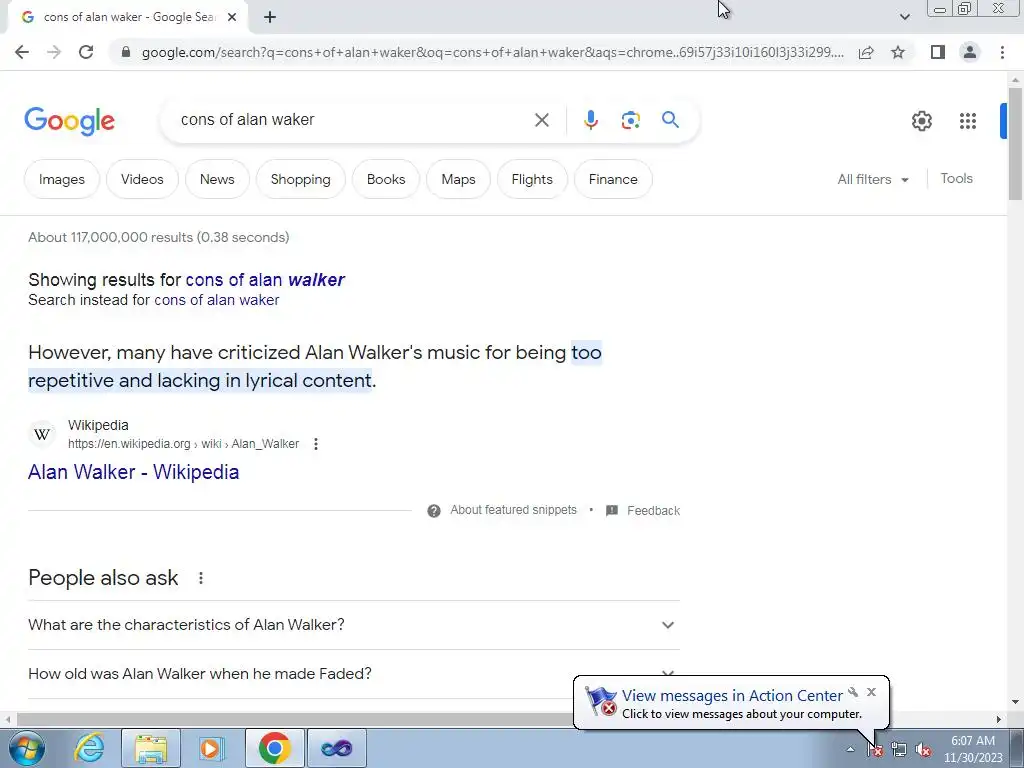The height and width of the screenshot is (768, 1024).
Task: Open balloon notification options wrench
Action: coord(853,692)
